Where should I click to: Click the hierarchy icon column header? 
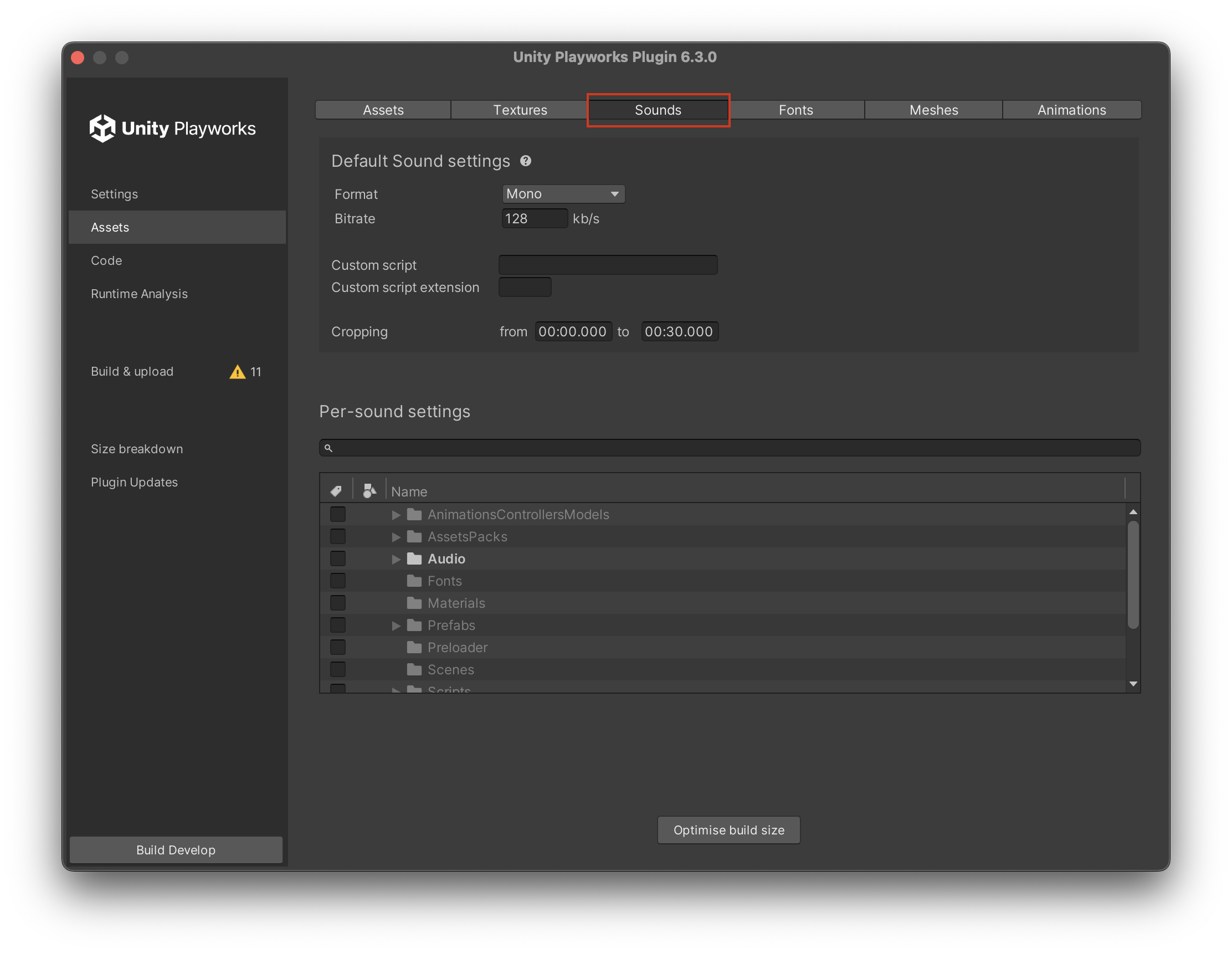point(369,491)
